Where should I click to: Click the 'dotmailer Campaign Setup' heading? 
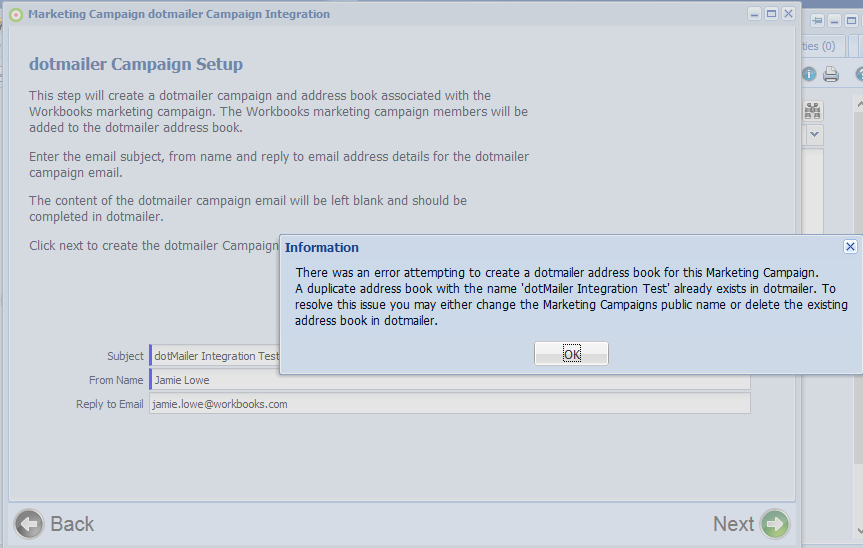tap(136, 64)
